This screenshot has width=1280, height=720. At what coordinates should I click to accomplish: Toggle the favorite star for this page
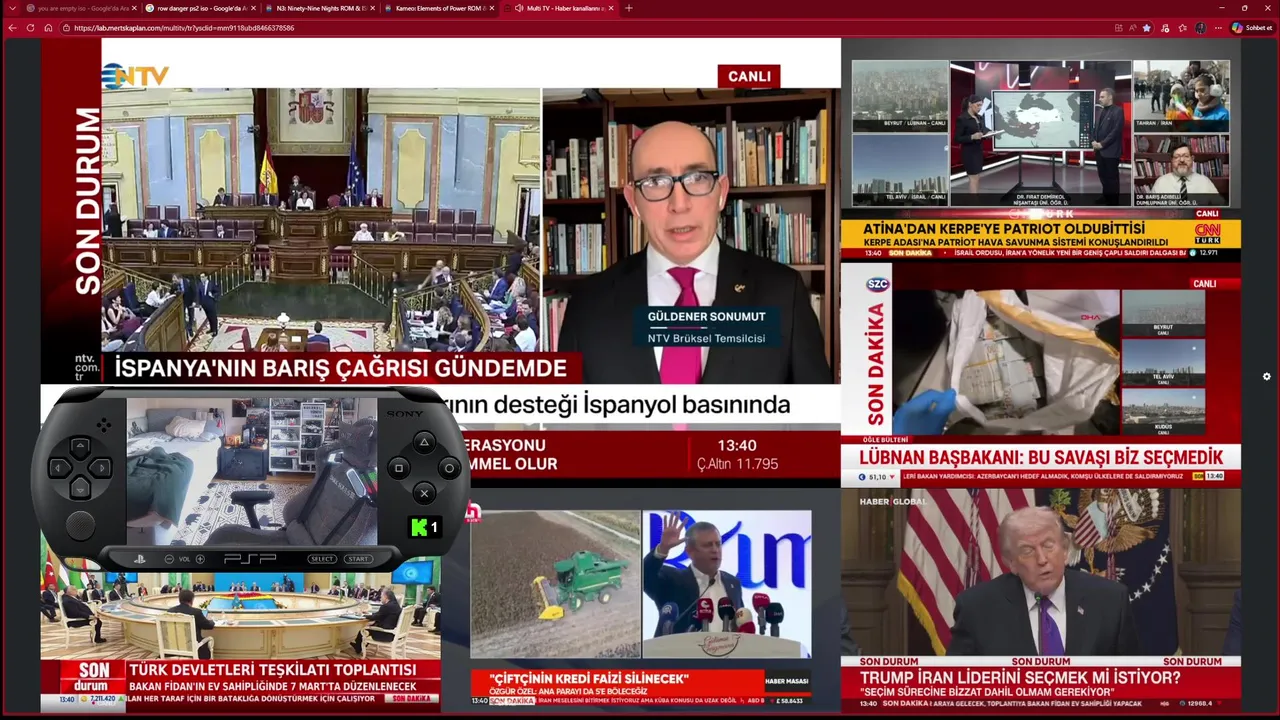click(1146, 28)
